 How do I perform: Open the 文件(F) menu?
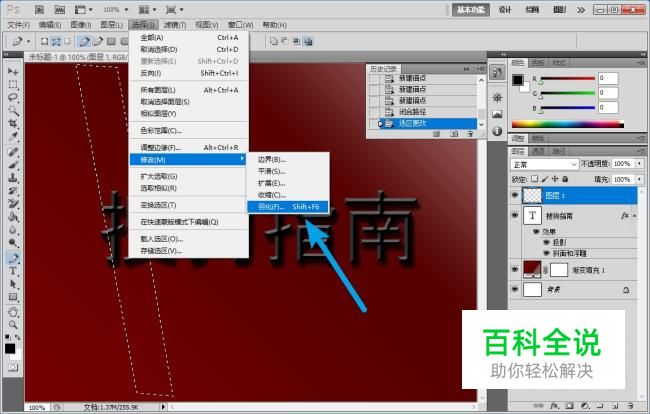[x=19, y=25]
